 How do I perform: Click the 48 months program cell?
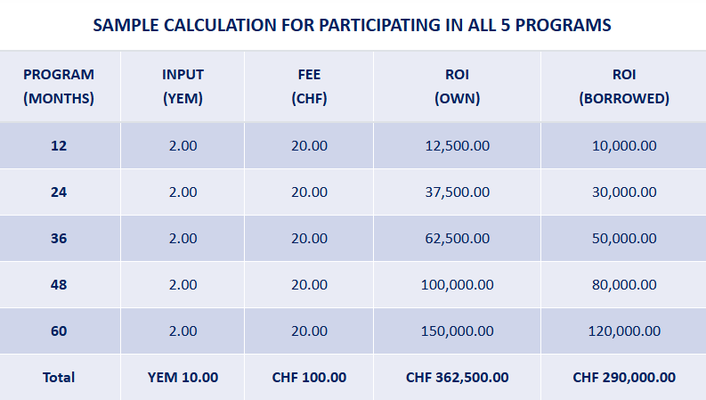pyautogui.click(x=59, y=285)
